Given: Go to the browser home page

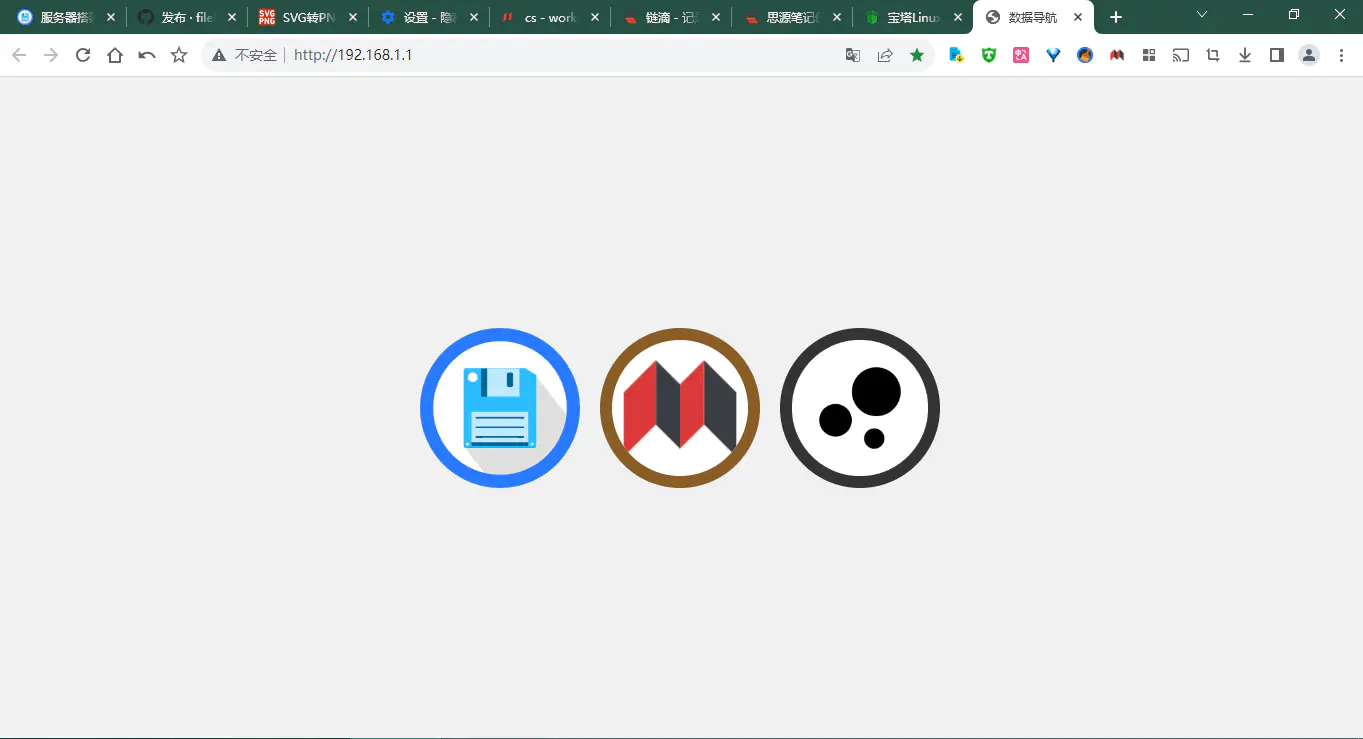Looking at the screenshot, I should pyautogui.click(x=115, y=55).
